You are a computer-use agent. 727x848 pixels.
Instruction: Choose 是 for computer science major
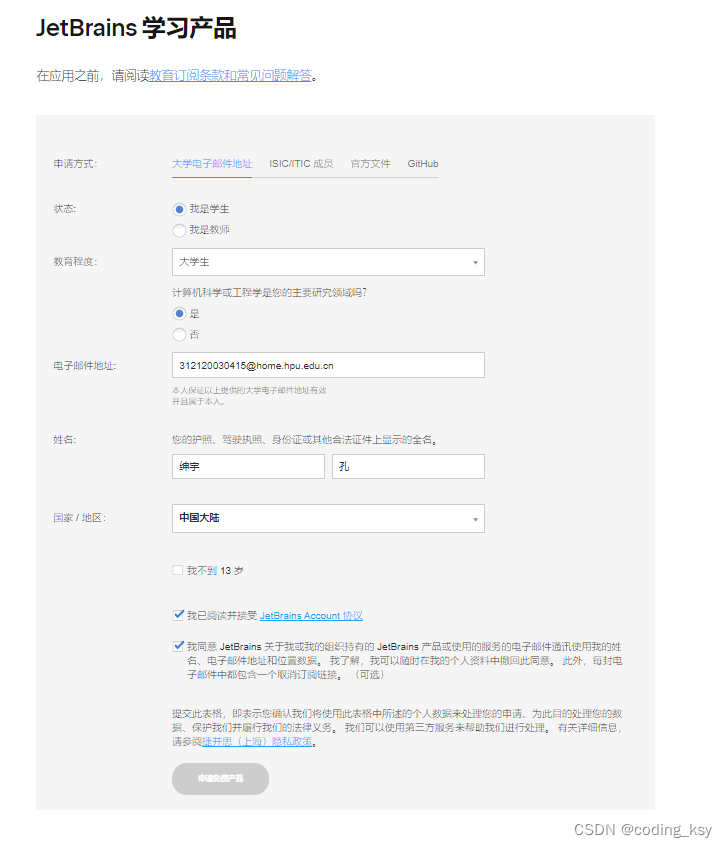(x=180, y=314)
